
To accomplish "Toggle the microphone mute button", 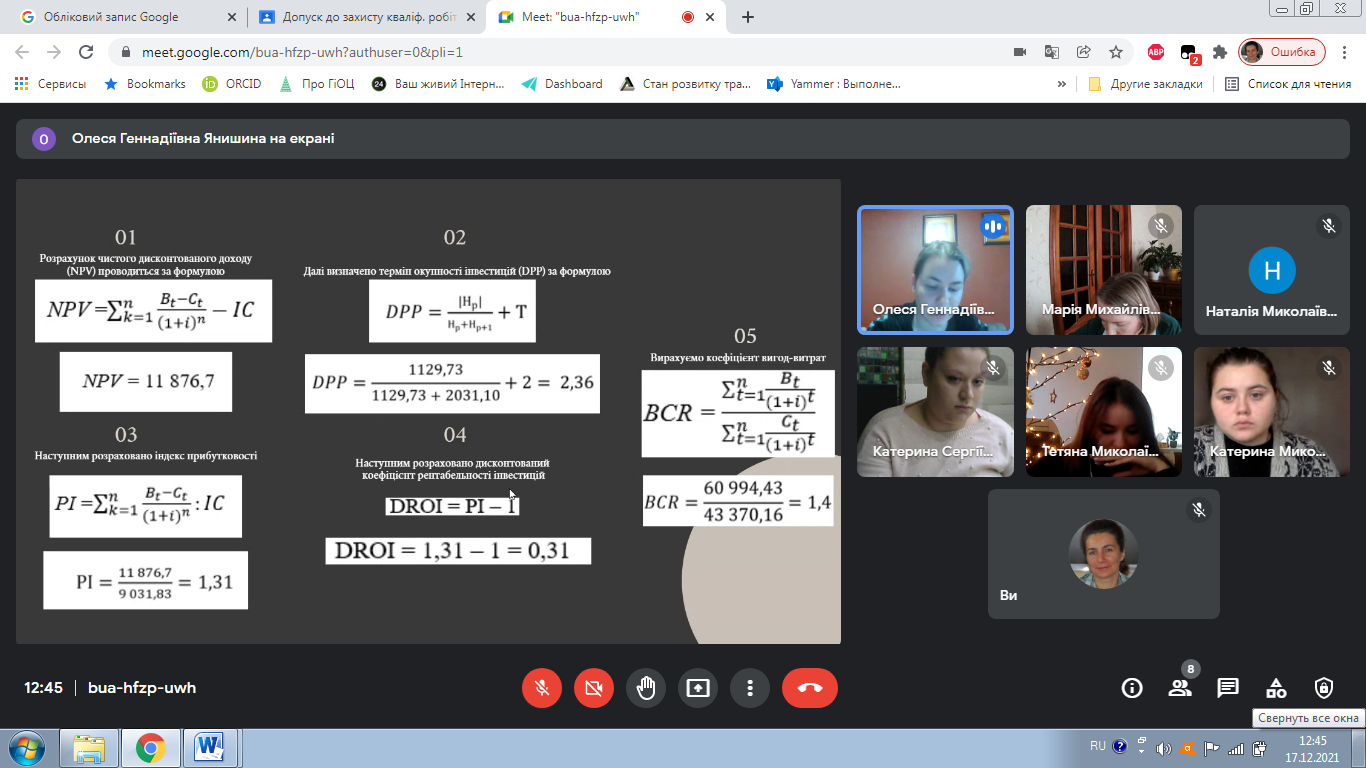I will [542, 688].
